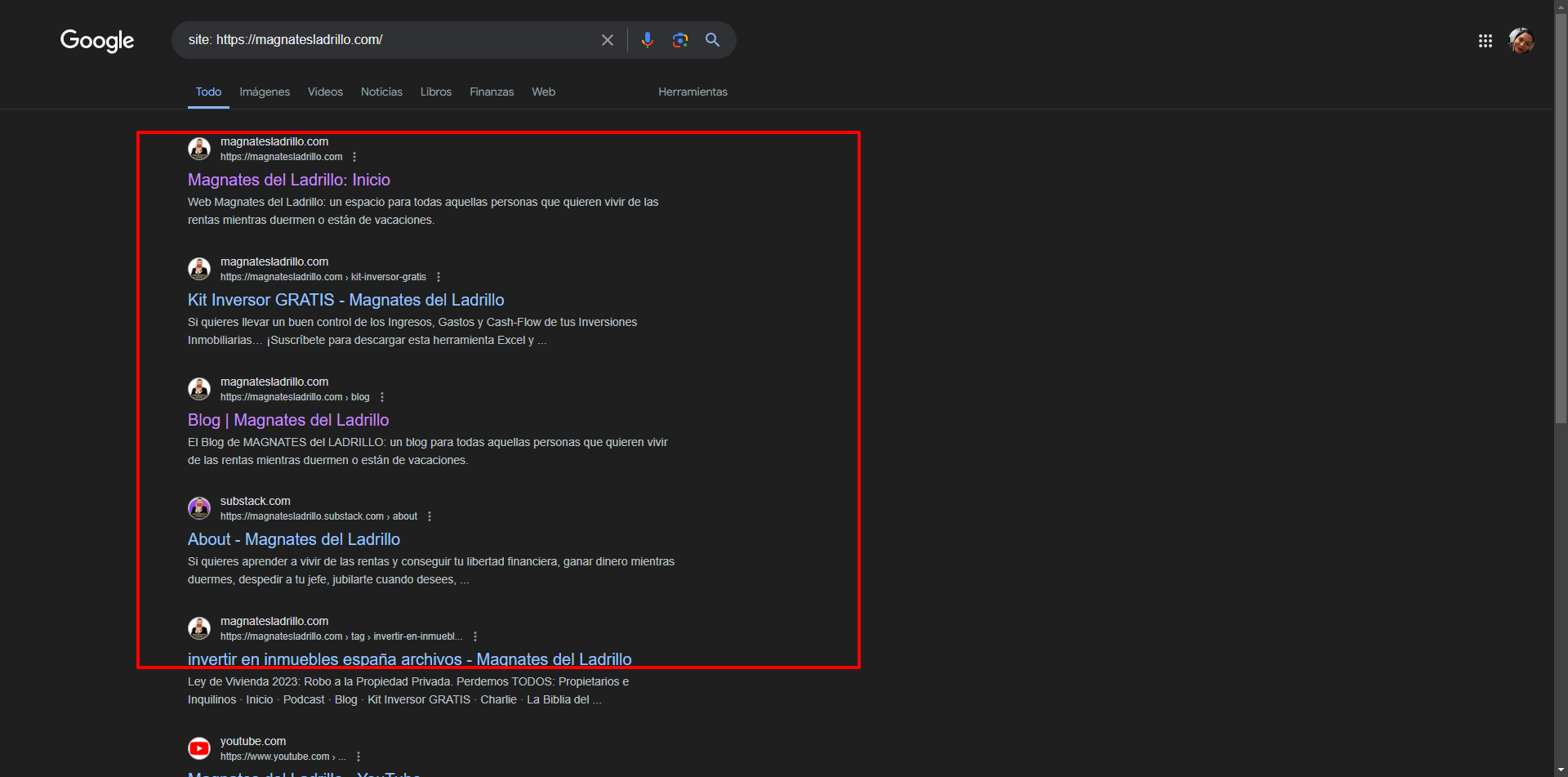The width and height of the screenshot is (1568, 777).
Task: Switch to the Videos tab
Action: click(325, 92)
